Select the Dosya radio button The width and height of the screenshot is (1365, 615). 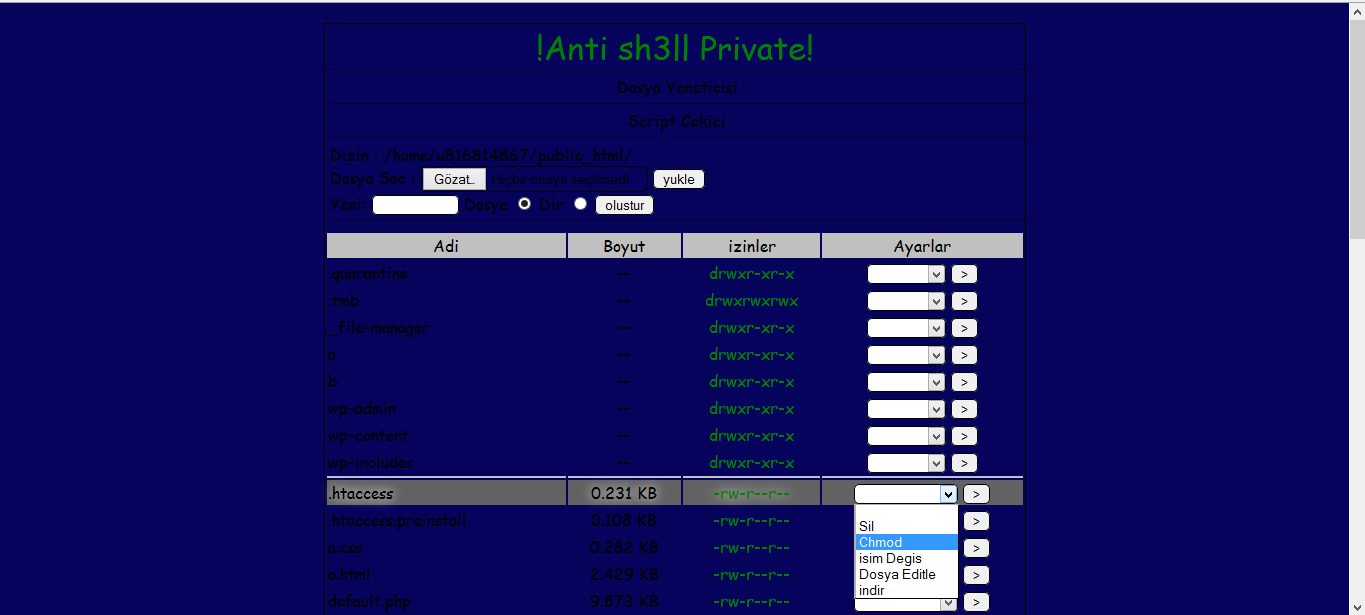click(524, 203)
